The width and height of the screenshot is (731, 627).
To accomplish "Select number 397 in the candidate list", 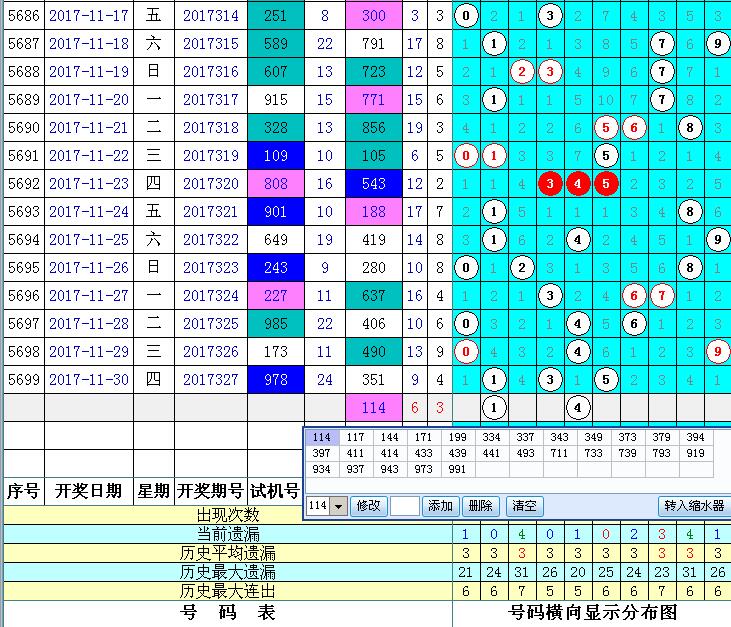I will tap(322, 453).
